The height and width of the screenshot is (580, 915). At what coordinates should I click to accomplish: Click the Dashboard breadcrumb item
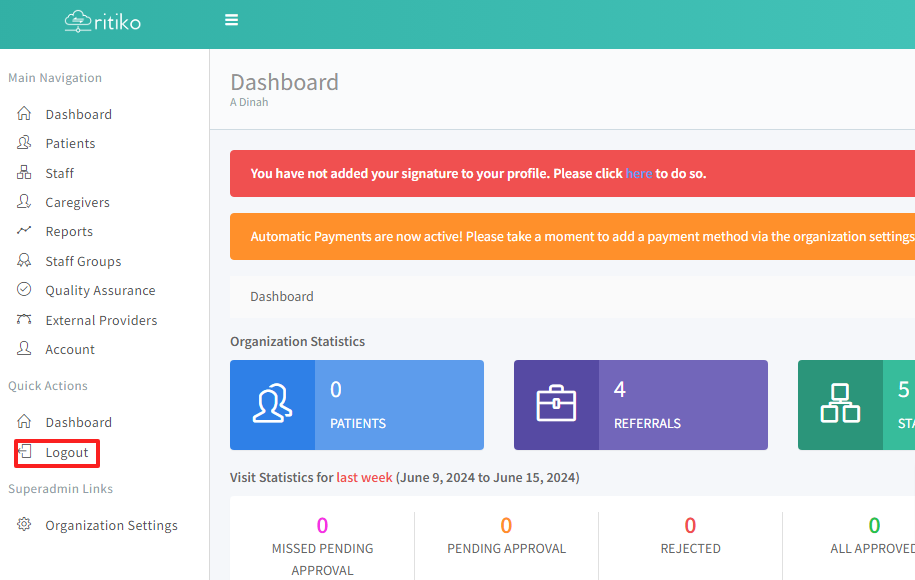[281, 296]
